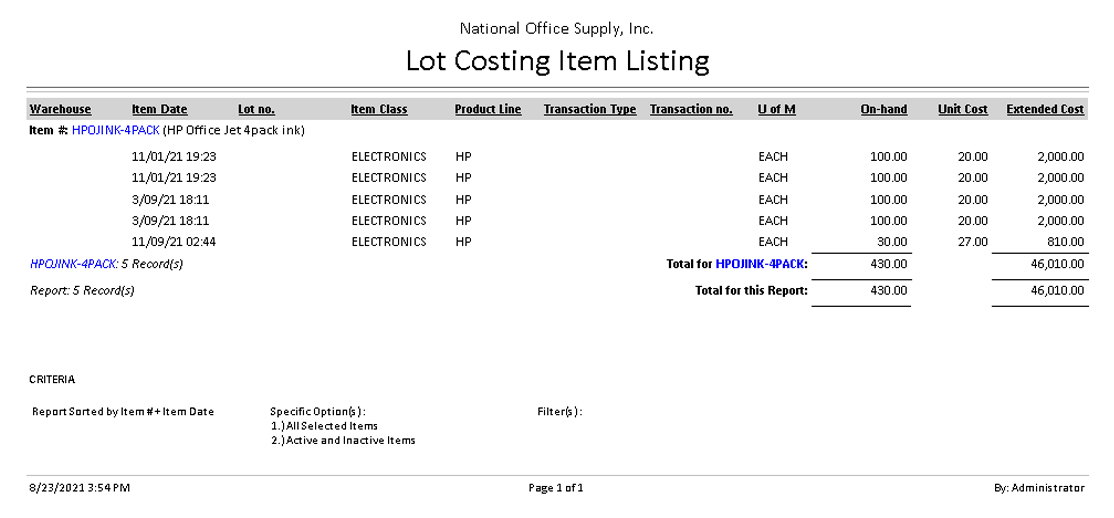Select the U of M column header
This screenshot has height=518, width=1114.
pos(777,109)
